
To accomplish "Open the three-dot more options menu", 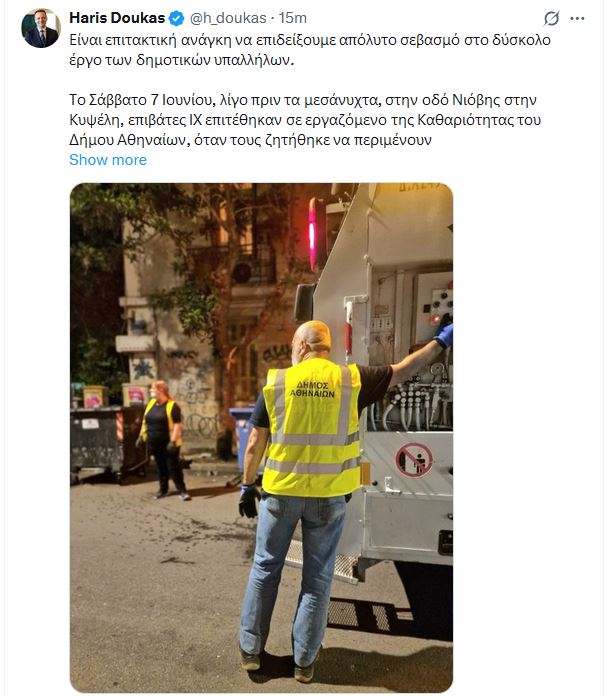I will (577, 19).
